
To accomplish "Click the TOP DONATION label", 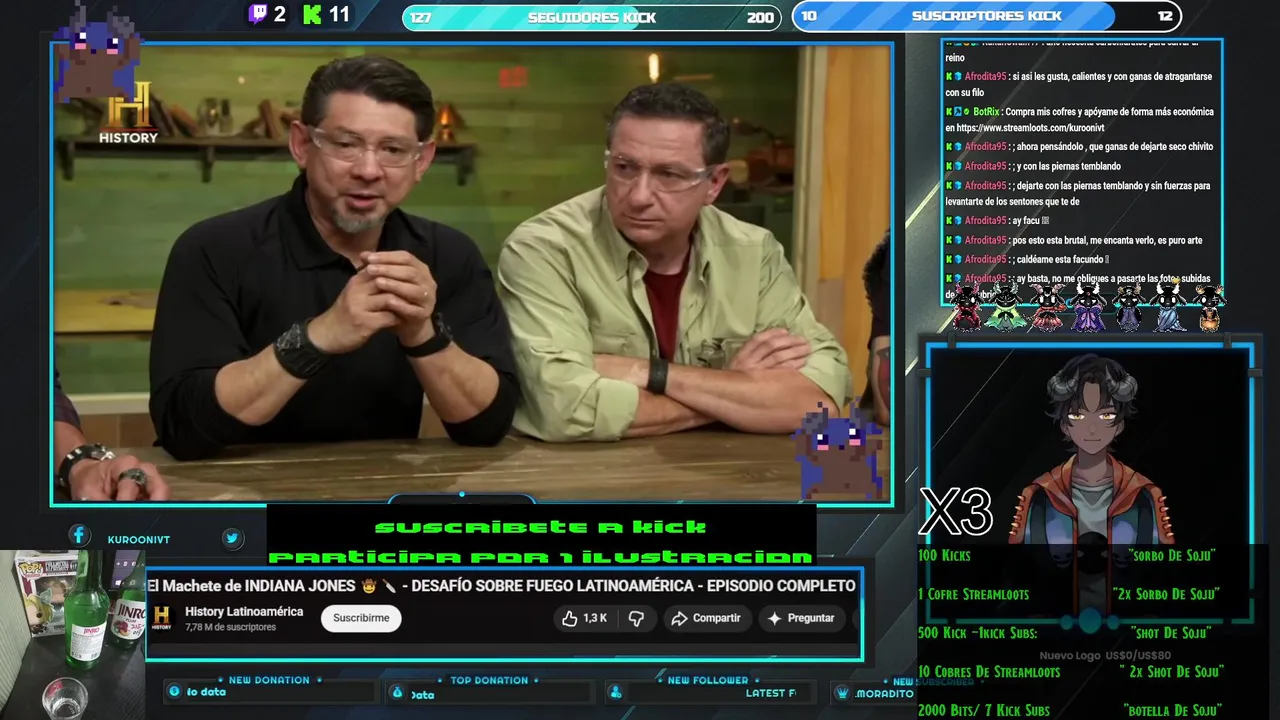I will click(489, 680).
